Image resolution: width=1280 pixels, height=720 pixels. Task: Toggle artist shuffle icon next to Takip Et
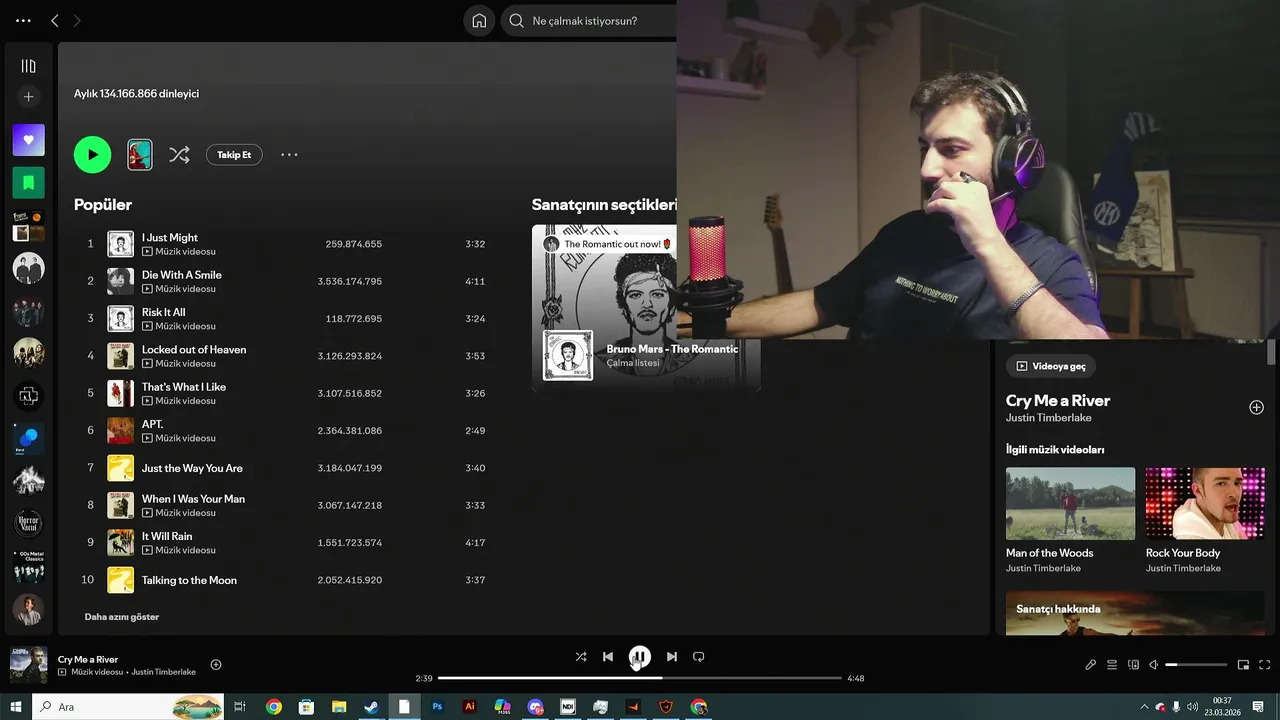click(x=179, y=155)
